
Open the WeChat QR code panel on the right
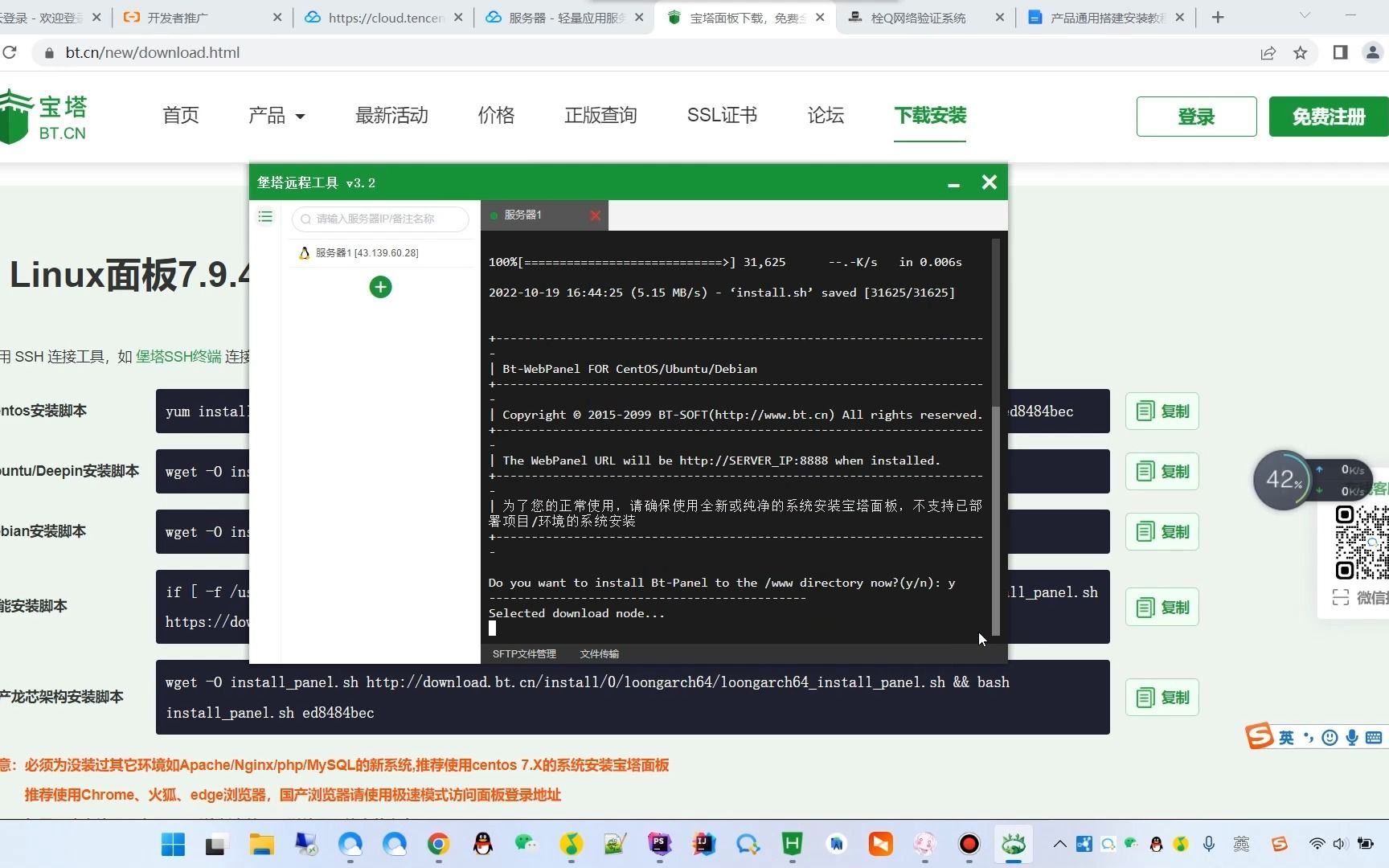coord(1360,598)
